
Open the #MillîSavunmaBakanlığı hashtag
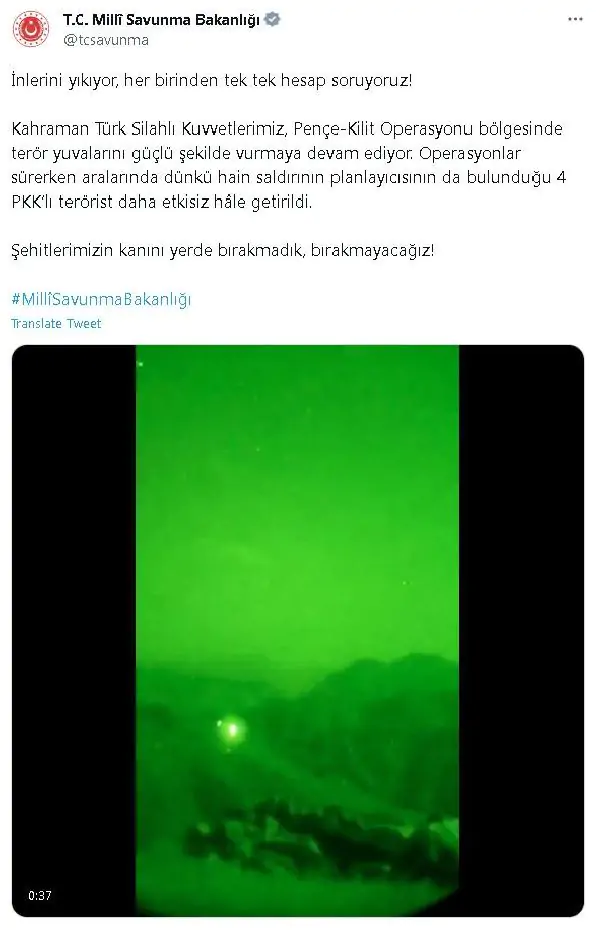tap(101, 299)
